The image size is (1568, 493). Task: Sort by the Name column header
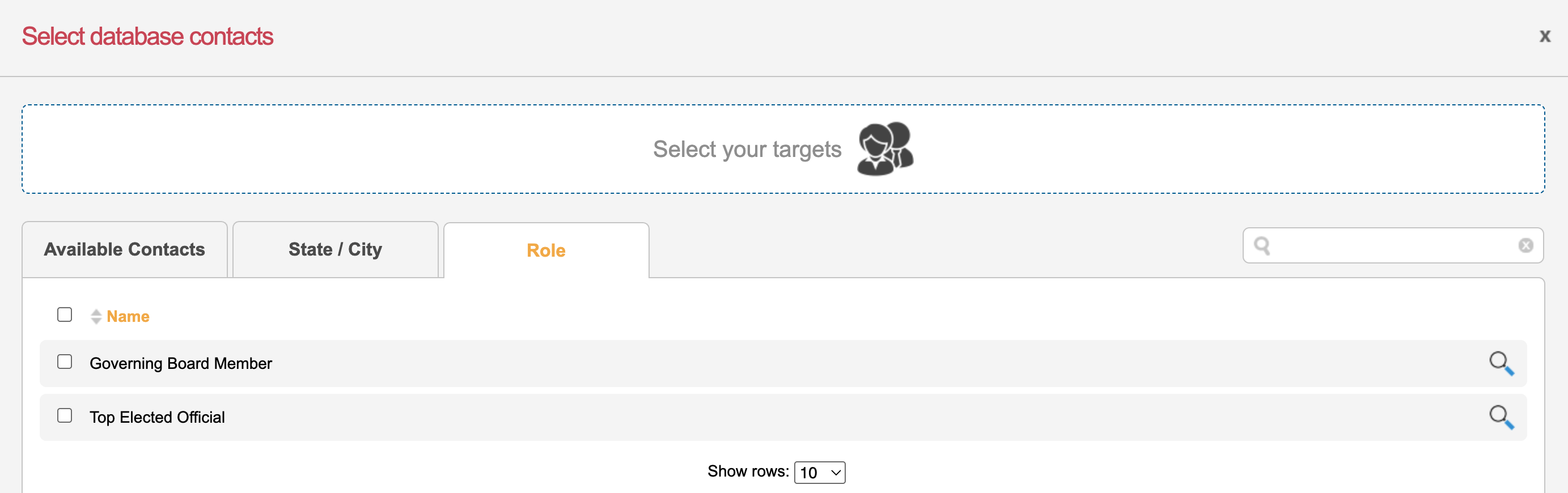tap(128, 317)
